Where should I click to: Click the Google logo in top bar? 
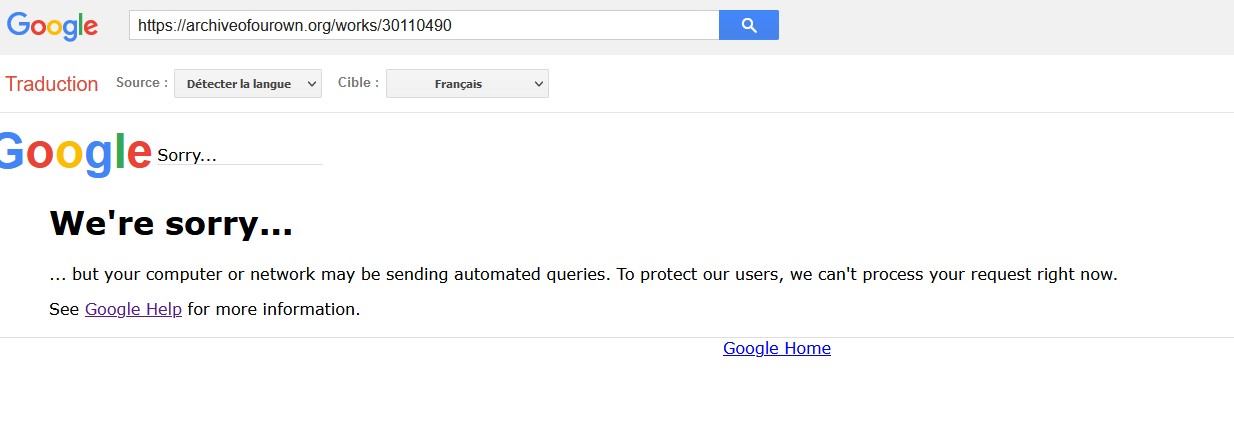(x=53, y=26)
